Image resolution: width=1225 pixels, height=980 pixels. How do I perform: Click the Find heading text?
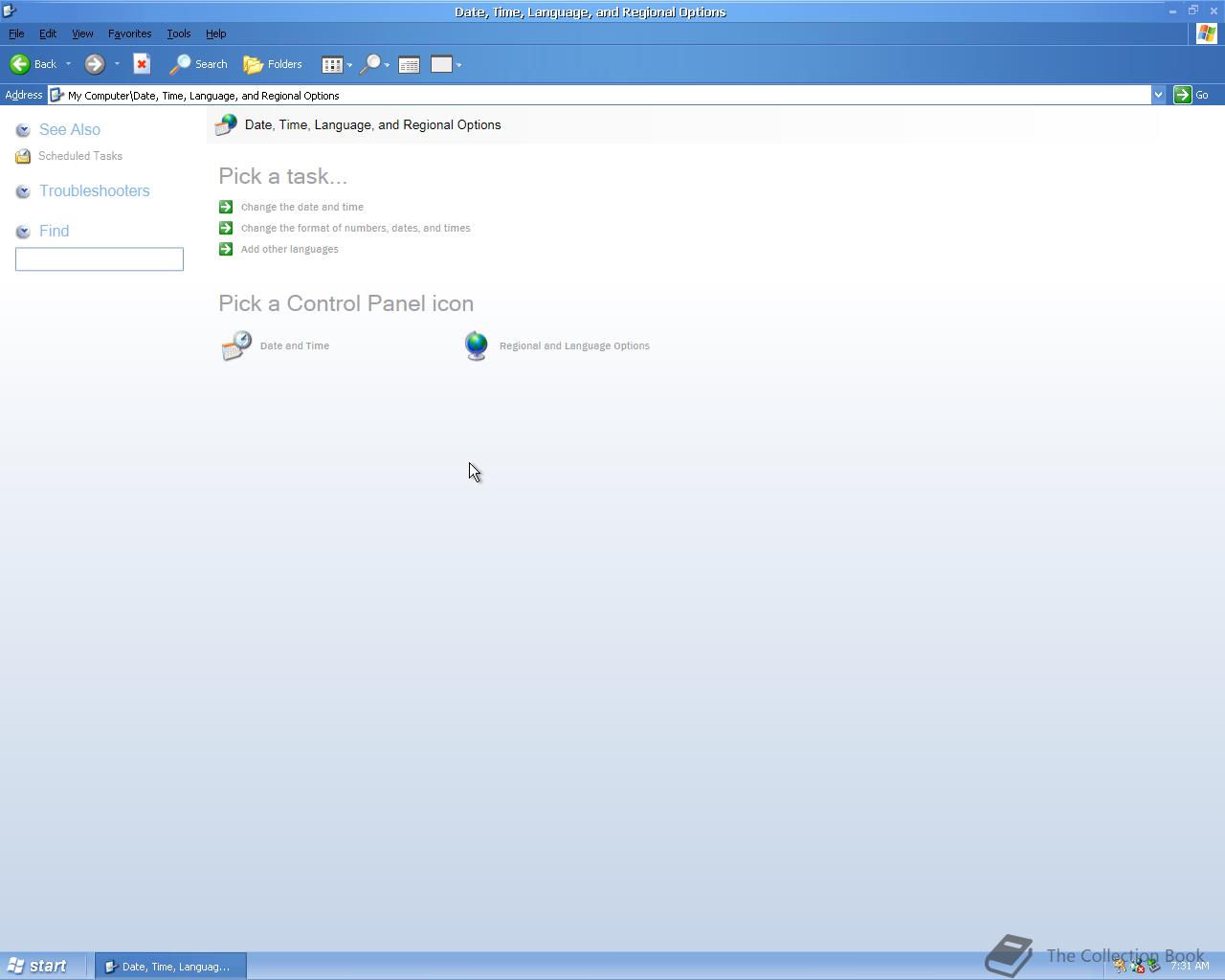tap(55, 232)
